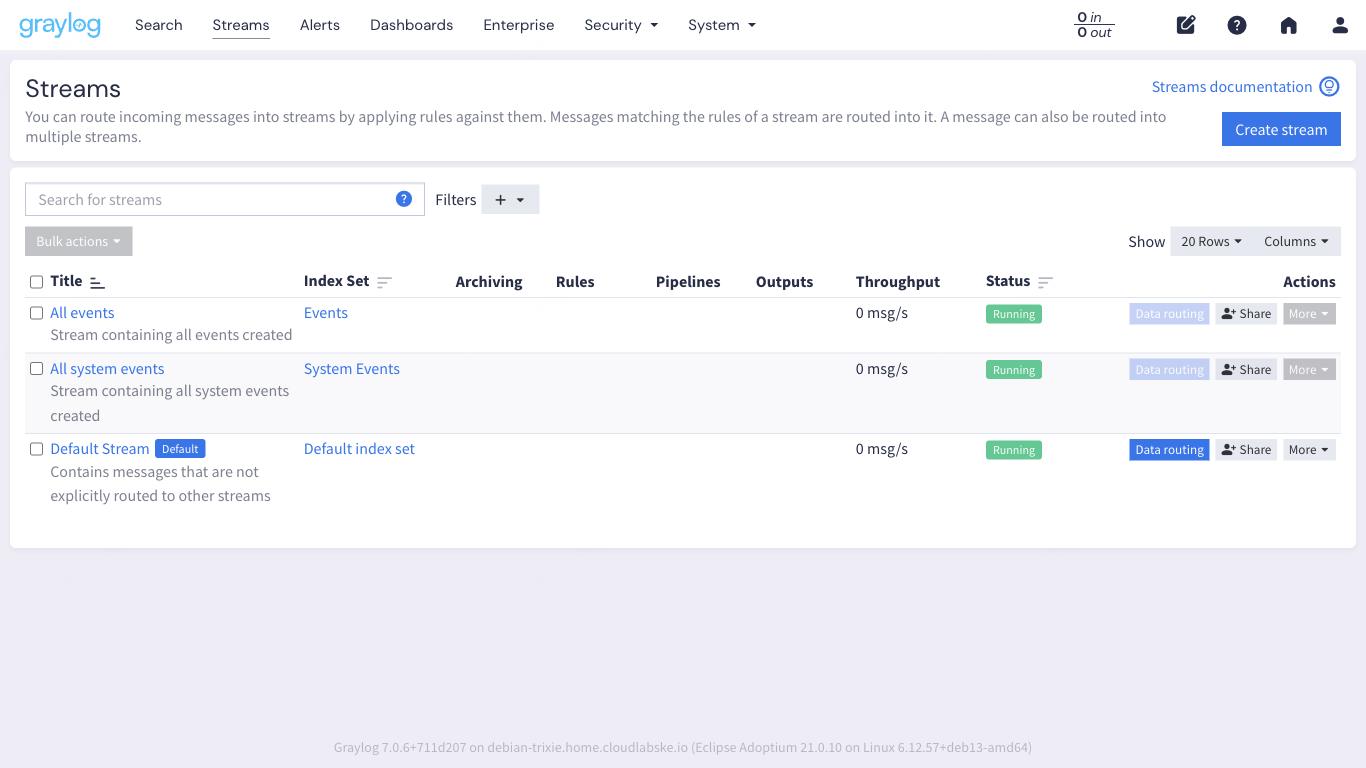Open the Default index set link
The width and height of the screenshot is (1366, 768).
pos(359,449)
